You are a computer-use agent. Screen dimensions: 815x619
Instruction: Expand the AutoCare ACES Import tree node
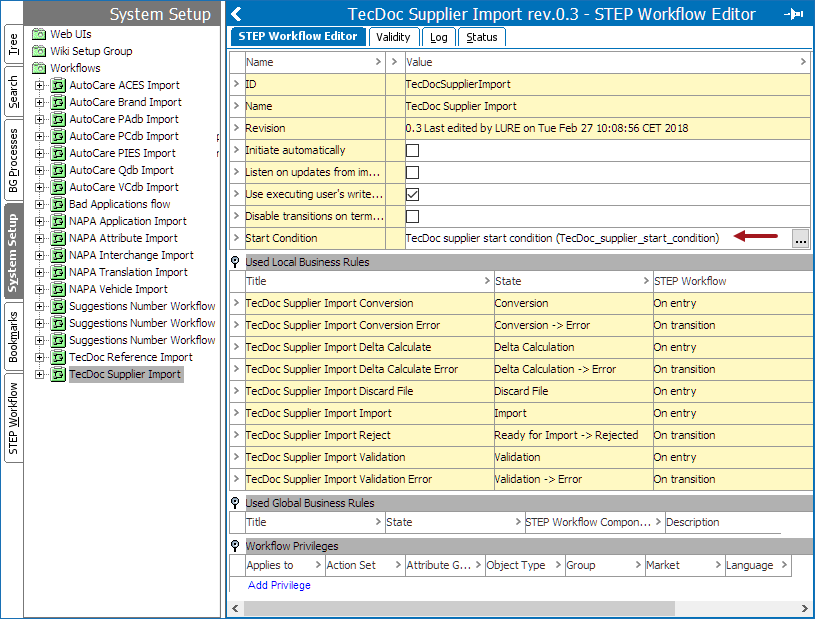(x=40, y=85)
